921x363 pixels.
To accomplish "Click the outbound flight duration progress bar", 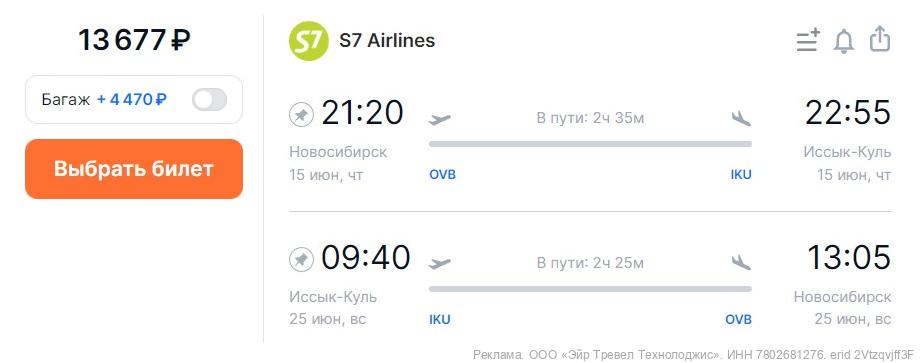I will click(x=590, y=144).
